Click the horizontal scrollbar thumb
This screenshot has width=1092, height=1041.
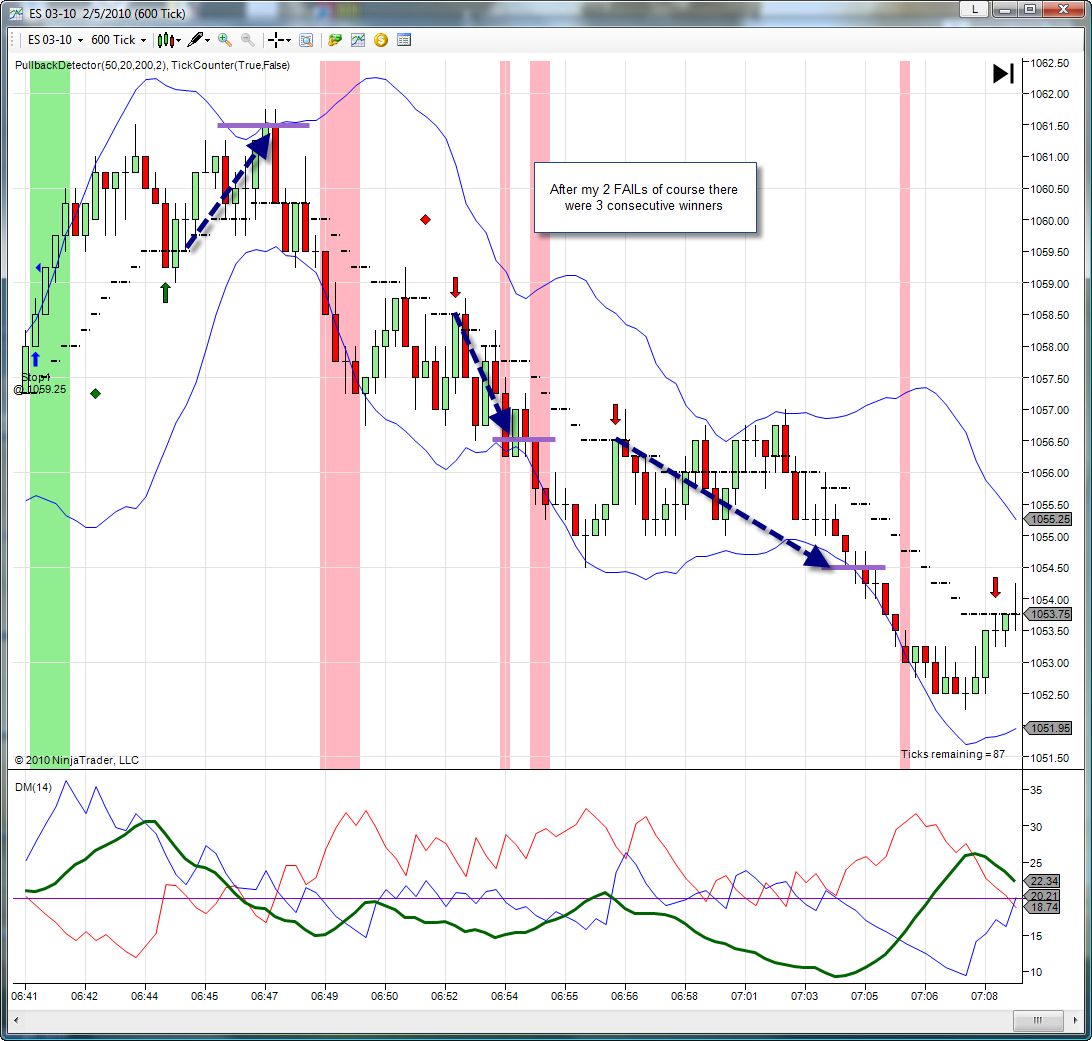coord(1038,1021)
